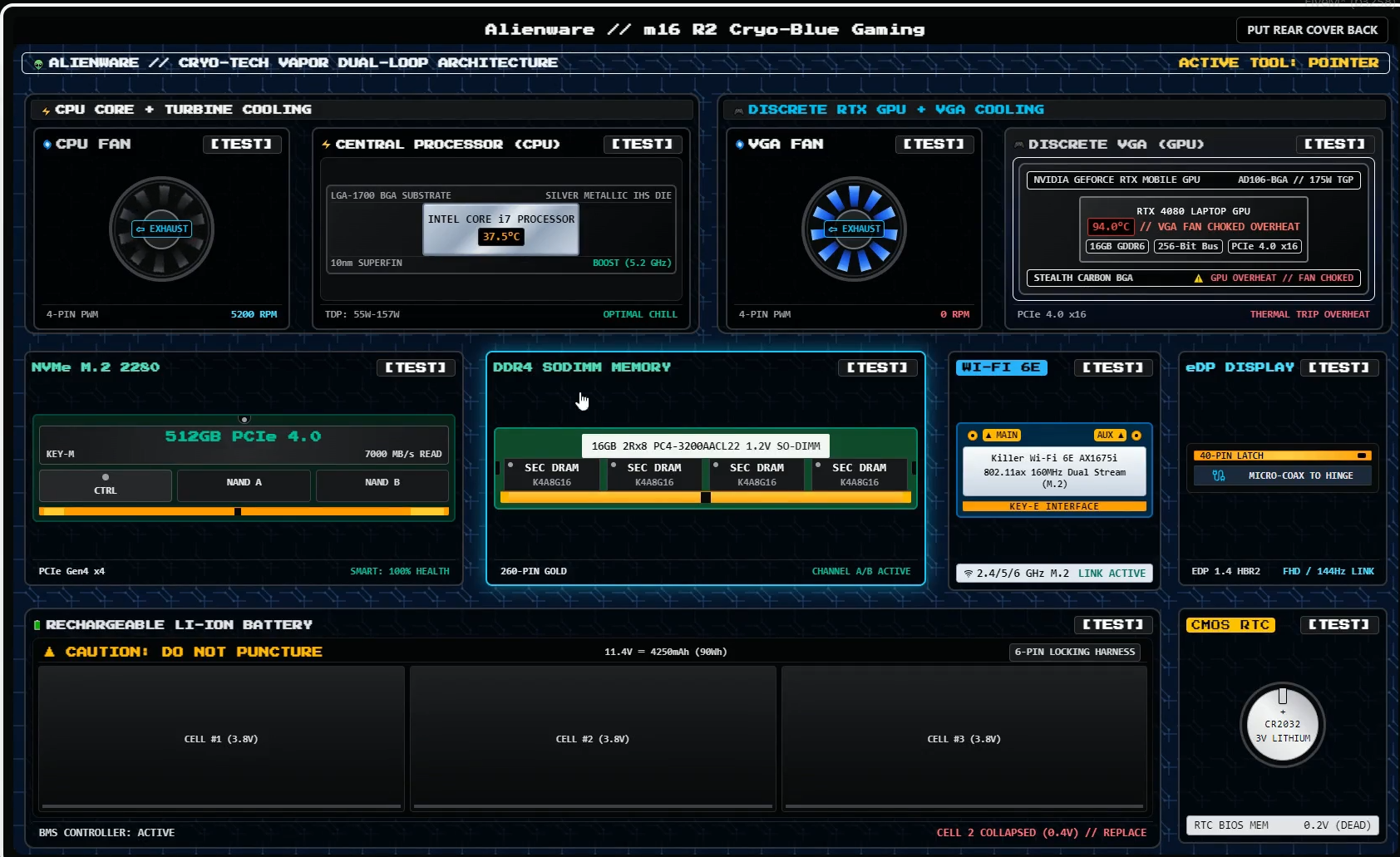Image resolution: width=1400 pixels, height=857 pixels.
Task: Click the PUT REAR COVER BACK button
Action: (1312, 30)
